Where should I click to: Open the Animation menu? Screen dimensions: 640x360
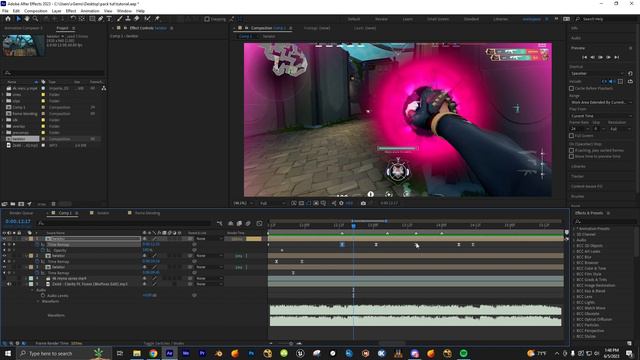(x=90, y=11)
